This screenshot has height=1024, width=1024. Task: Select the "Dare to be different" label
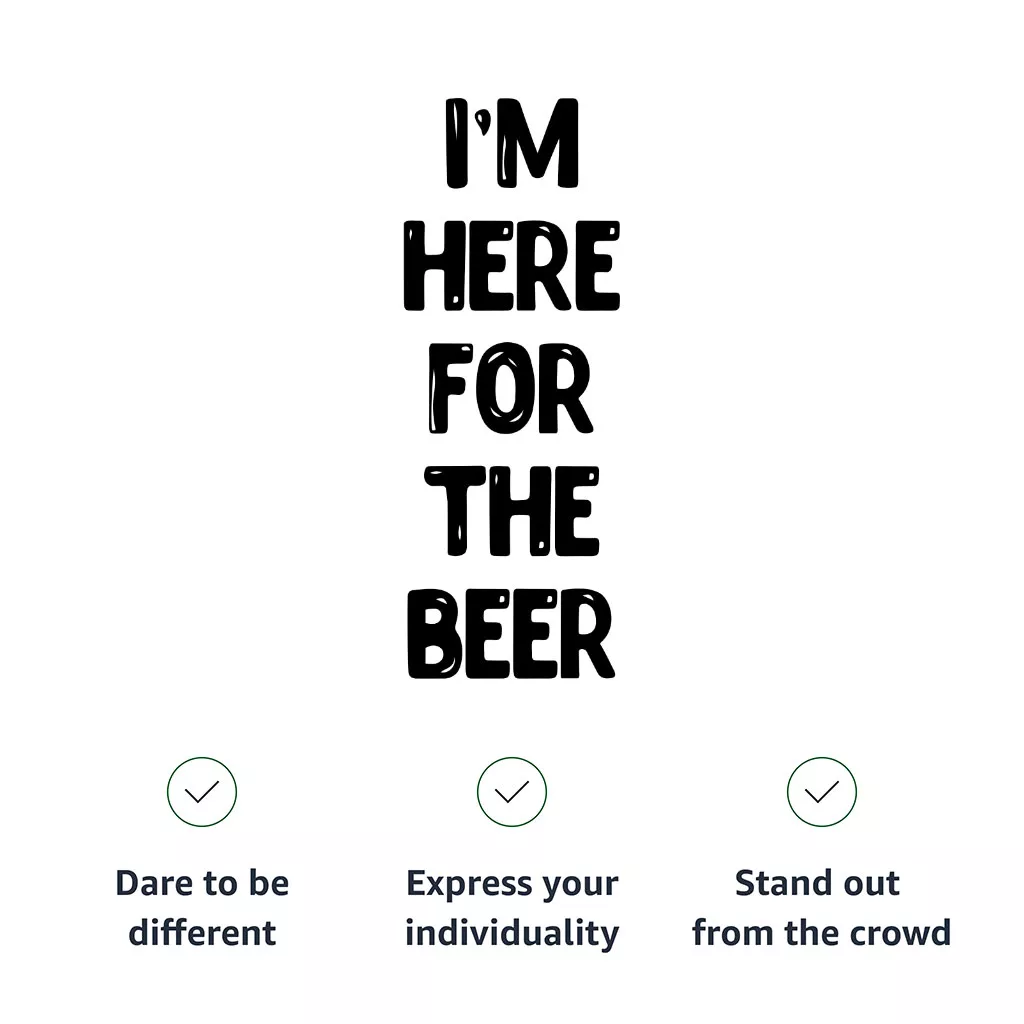pos(202,908)
